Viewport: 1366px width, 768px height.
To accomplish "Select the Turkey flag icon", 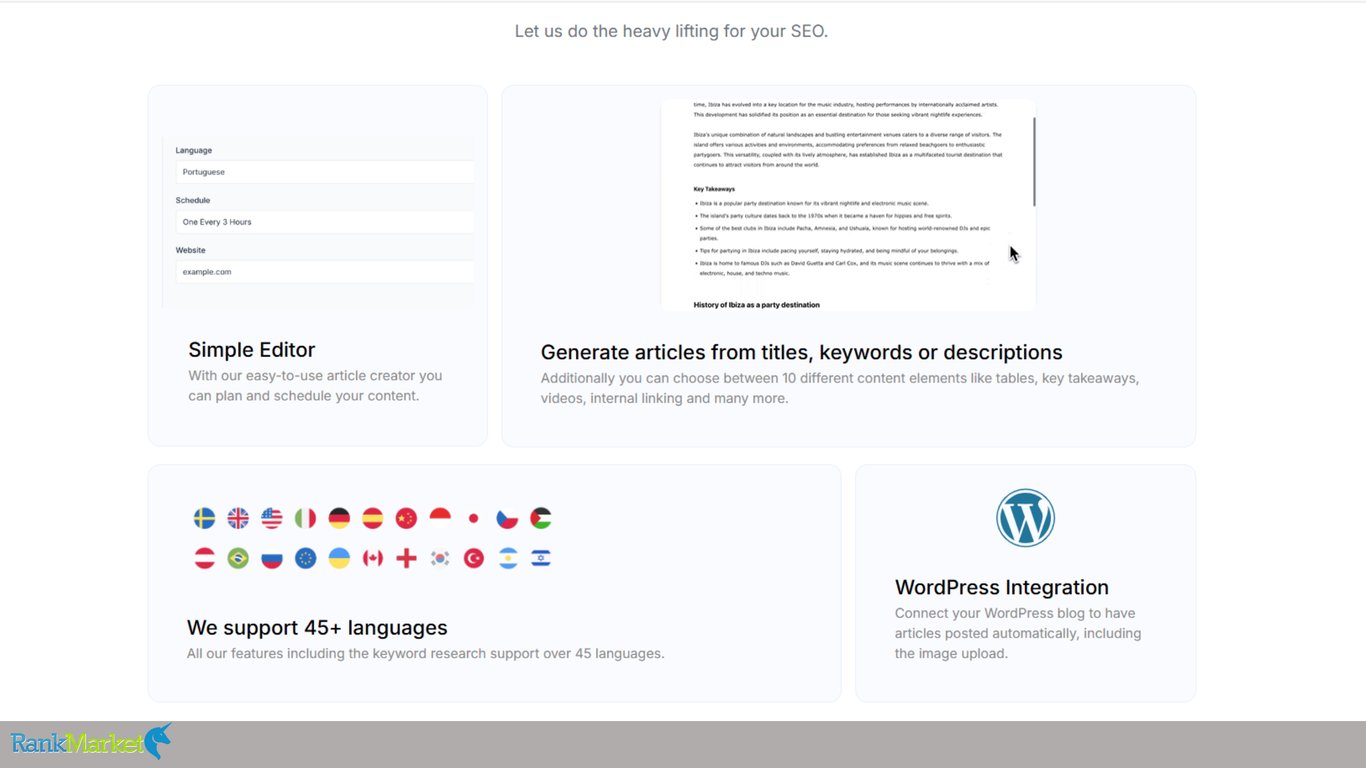I will coord(474,558).
